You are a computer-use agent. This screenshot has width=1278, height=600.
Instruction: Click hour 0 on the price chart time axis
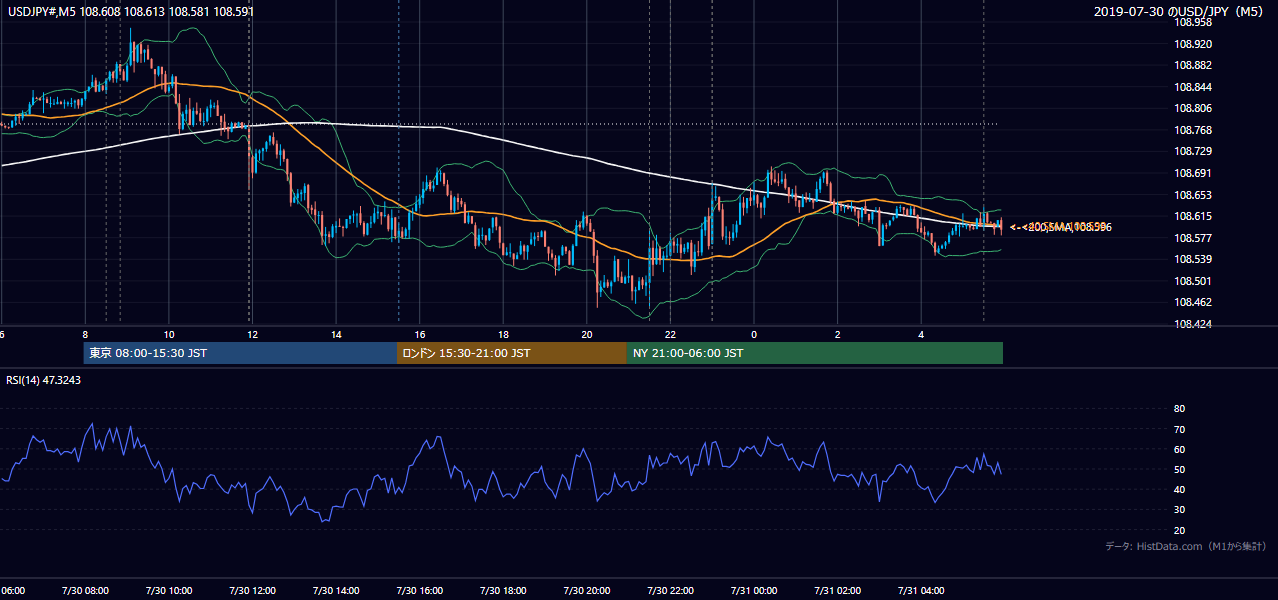tap(754, 335)
